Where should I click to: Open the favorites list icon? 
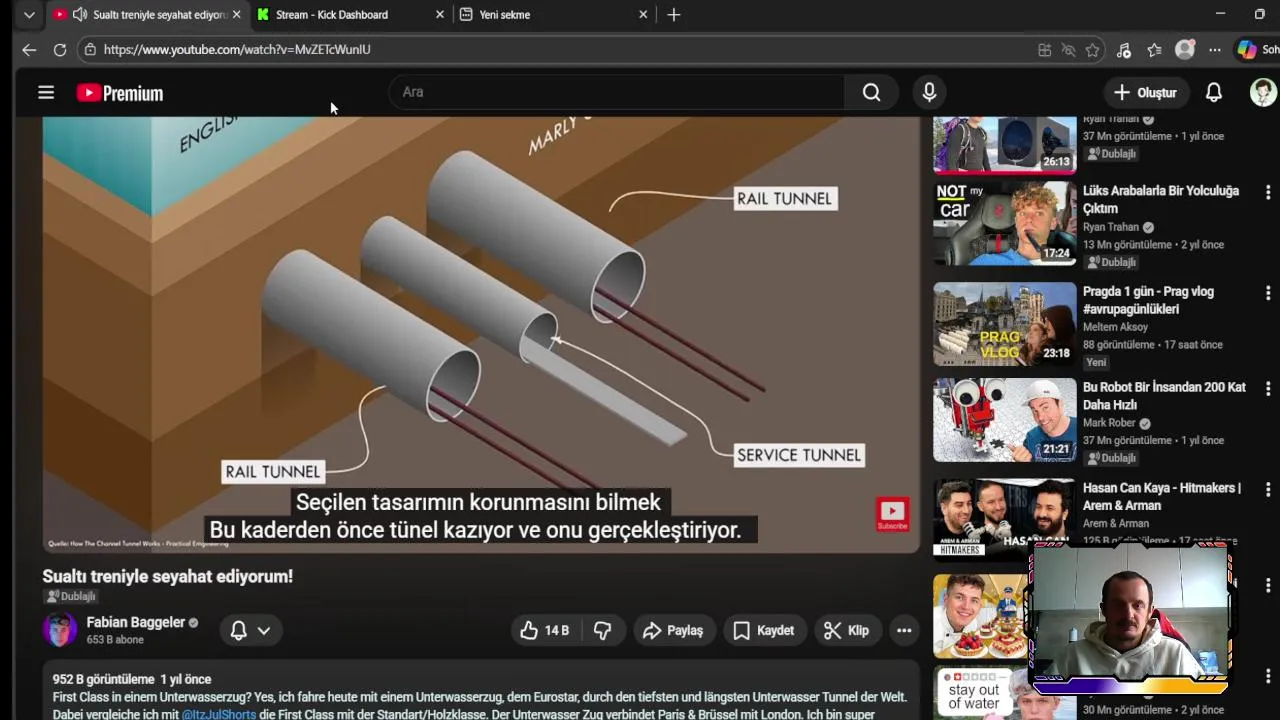point(1154,50)
